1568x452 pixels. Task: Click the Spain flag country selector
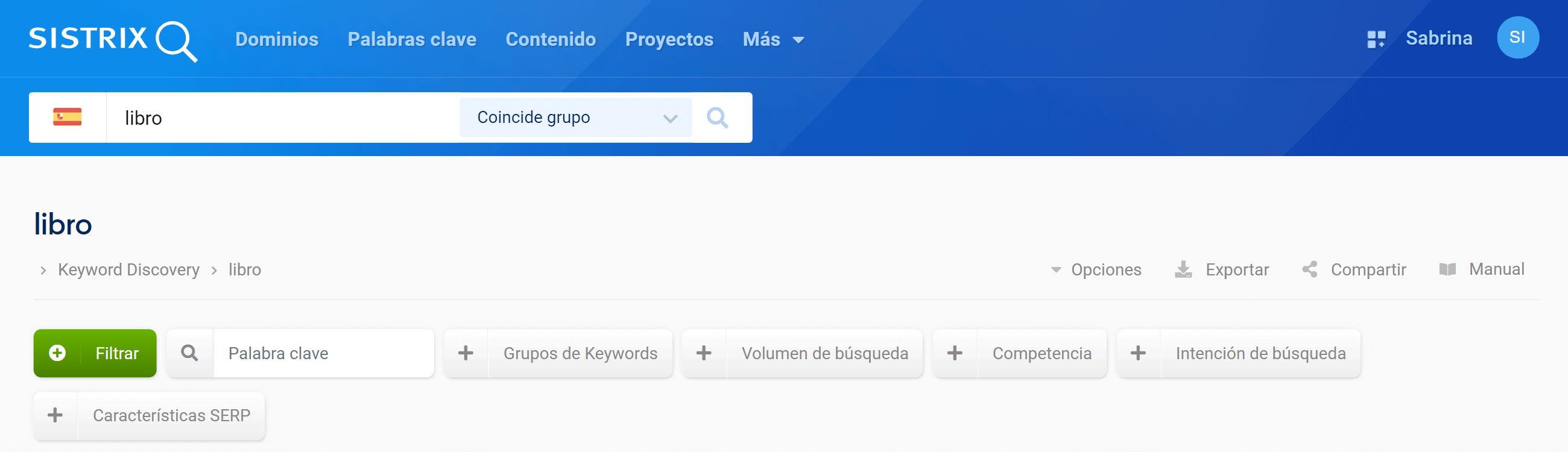coord(67,117)
